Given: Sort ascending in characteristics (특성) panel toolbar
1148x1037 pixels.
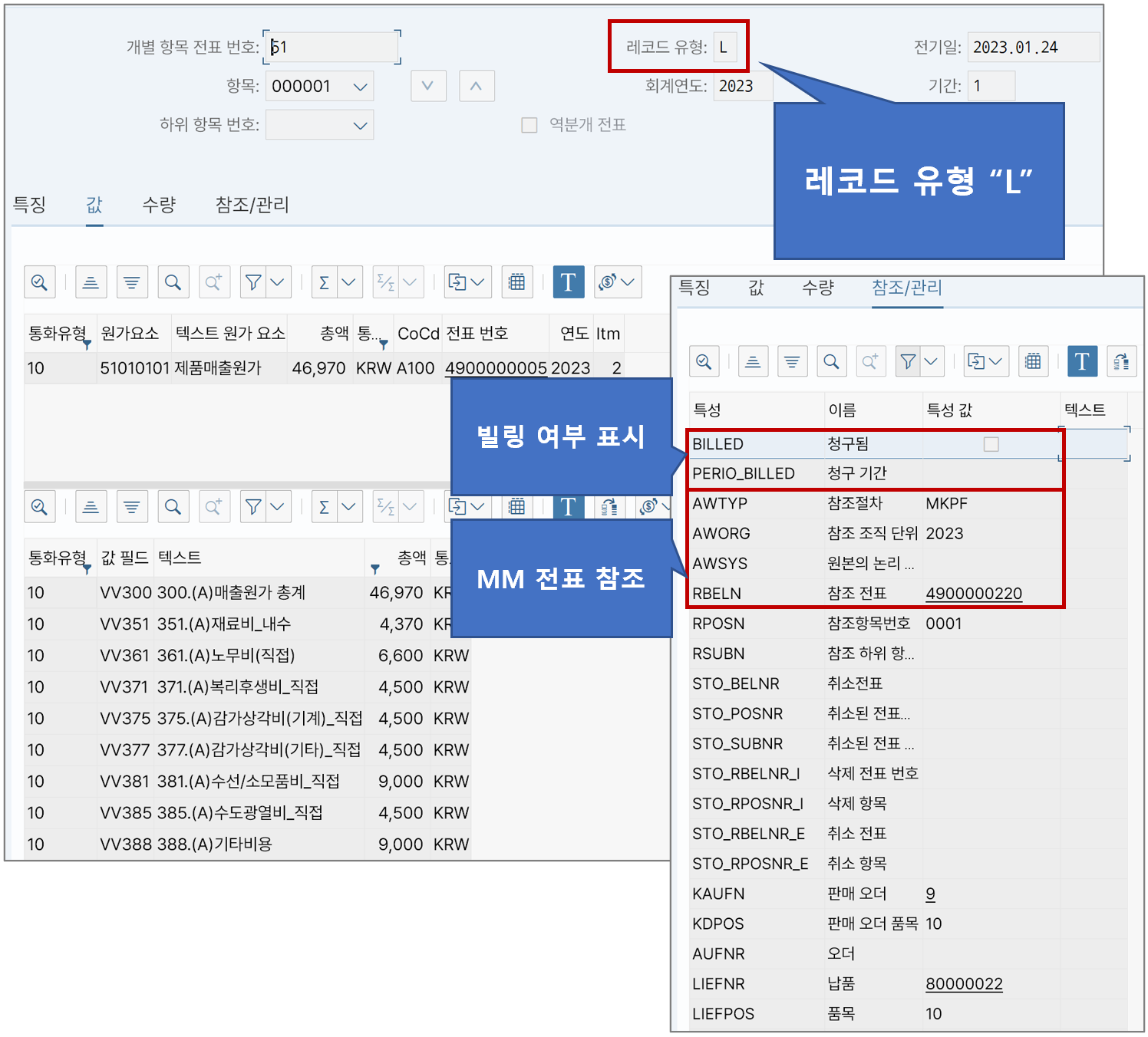Looking at the screenshot, I should tap(753, 360).
